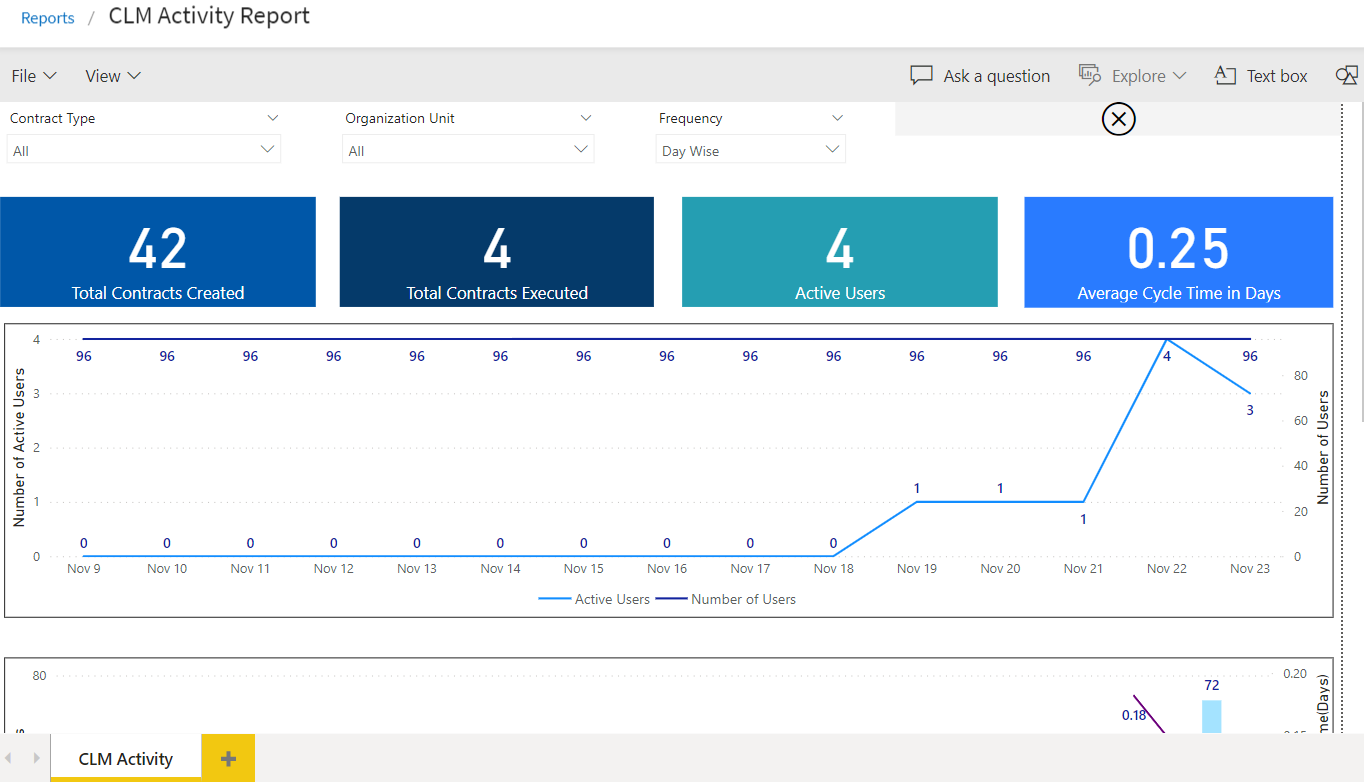Image resolution: width=1364 pixels, height=784 pixels.
Task: Add a new page with plus button
Action: [228, 759]
